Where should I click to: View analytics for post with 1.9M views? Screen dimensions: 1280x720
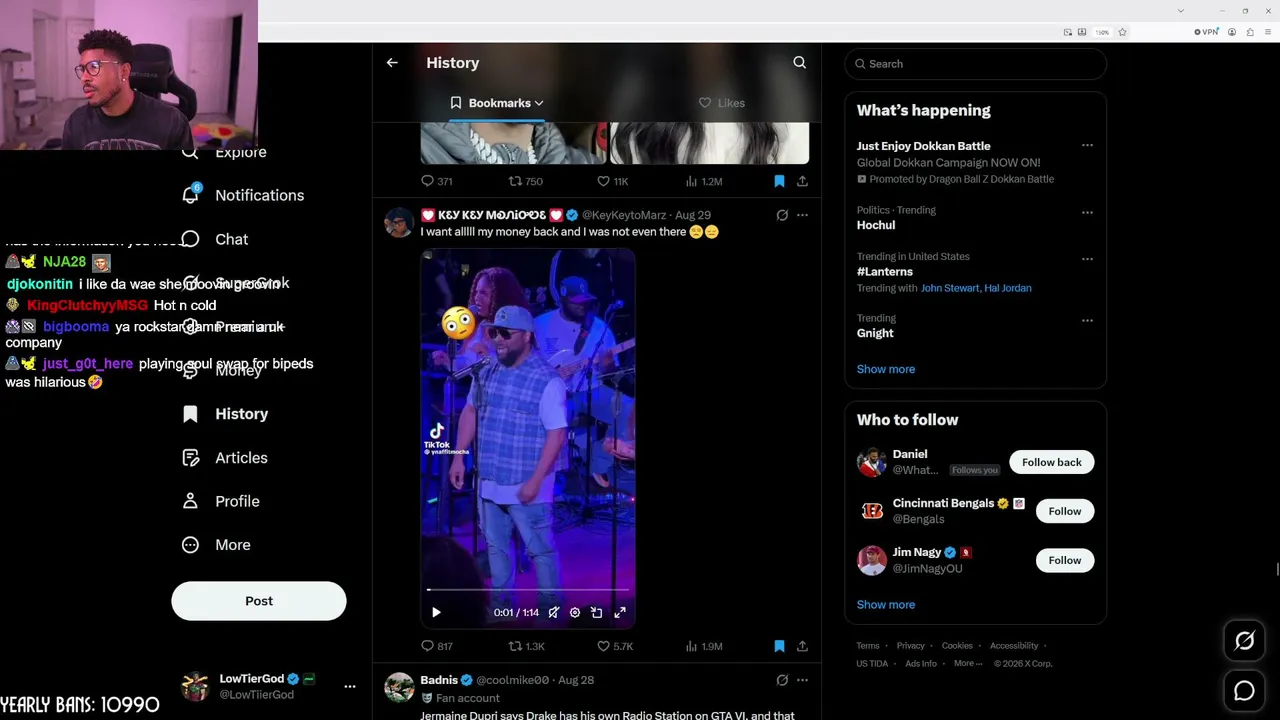(x=704, y=646)
